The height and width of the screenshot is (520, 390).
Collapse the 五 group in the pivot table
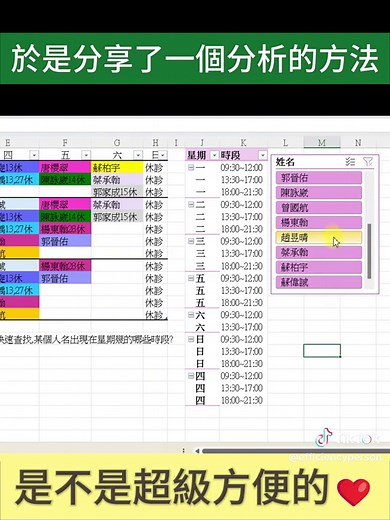pos(191,278)
